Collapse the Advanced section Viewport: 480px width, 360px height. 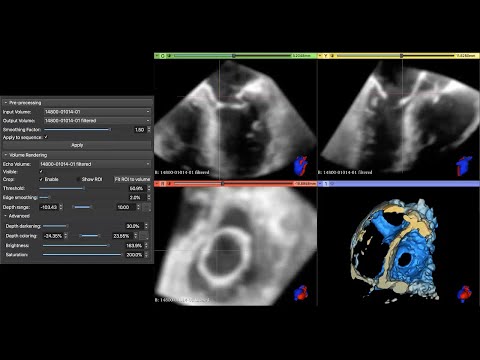[6, 216]
